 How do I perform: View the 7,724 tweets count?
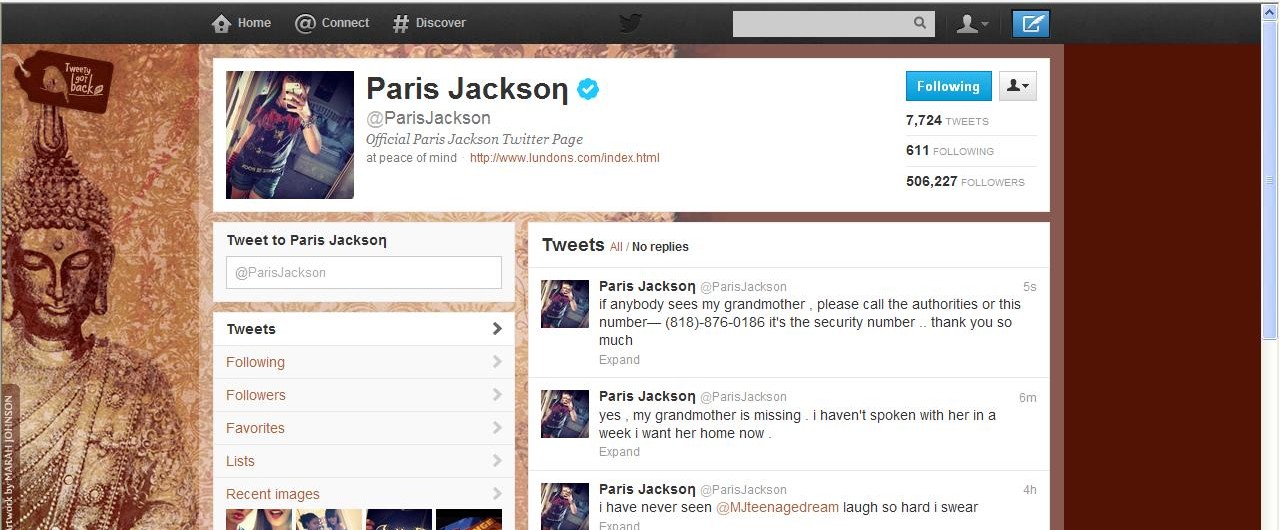click(947, 120)
